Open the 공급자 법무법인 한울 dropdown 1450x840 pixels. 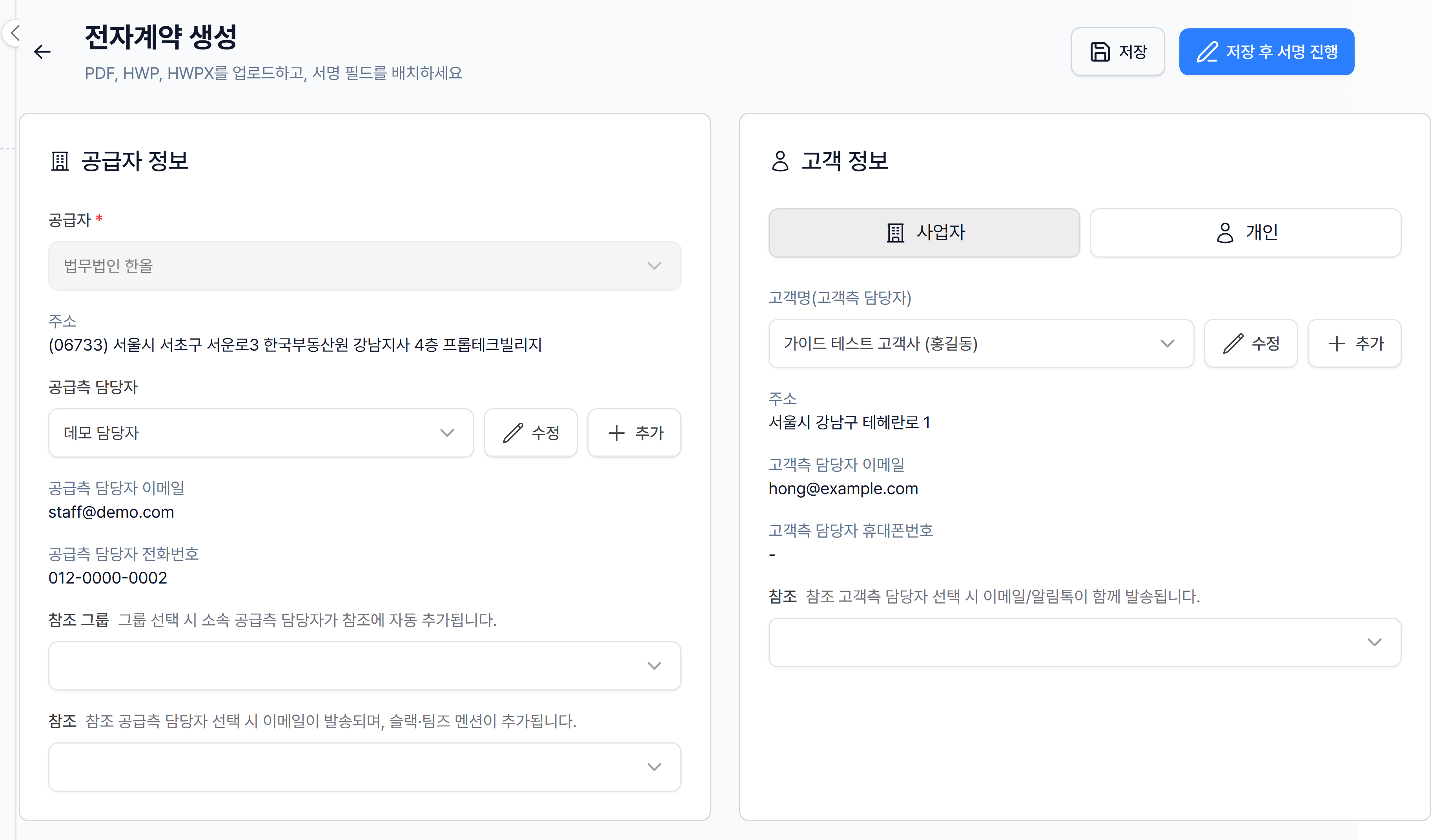tap(365, 266)
